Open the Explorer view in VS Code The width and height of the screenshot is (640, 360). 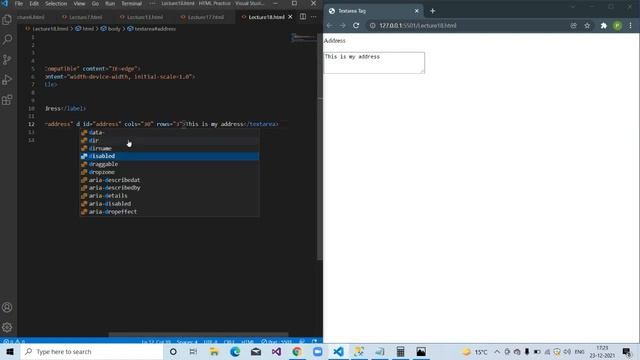click(x=7, y=20)
